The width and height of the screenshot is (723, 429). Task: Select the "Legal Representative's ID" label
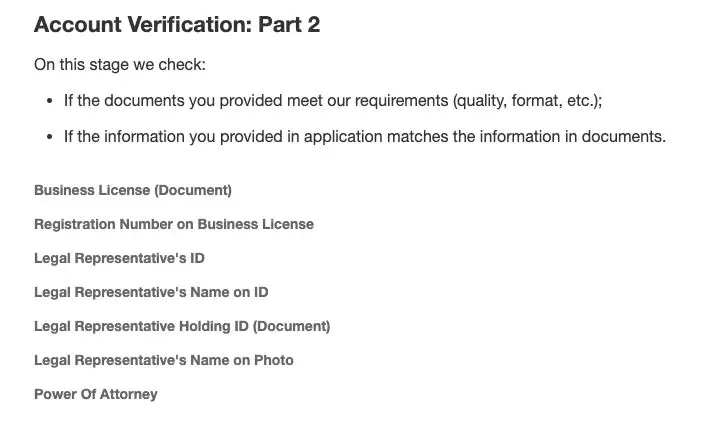click(119, 258)
